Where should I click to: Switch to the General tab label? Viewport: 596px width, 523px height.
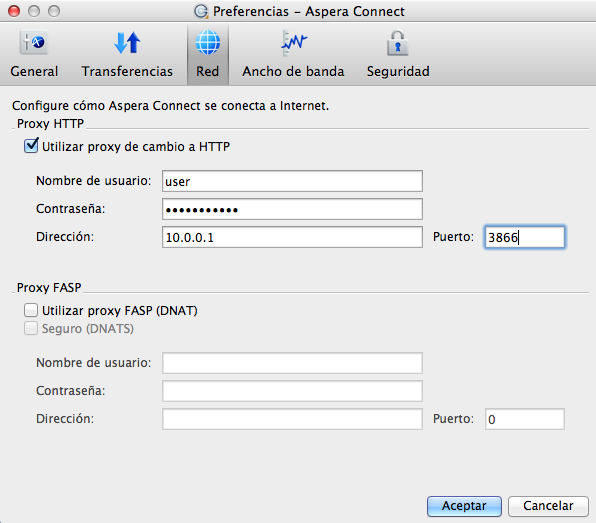34,71
